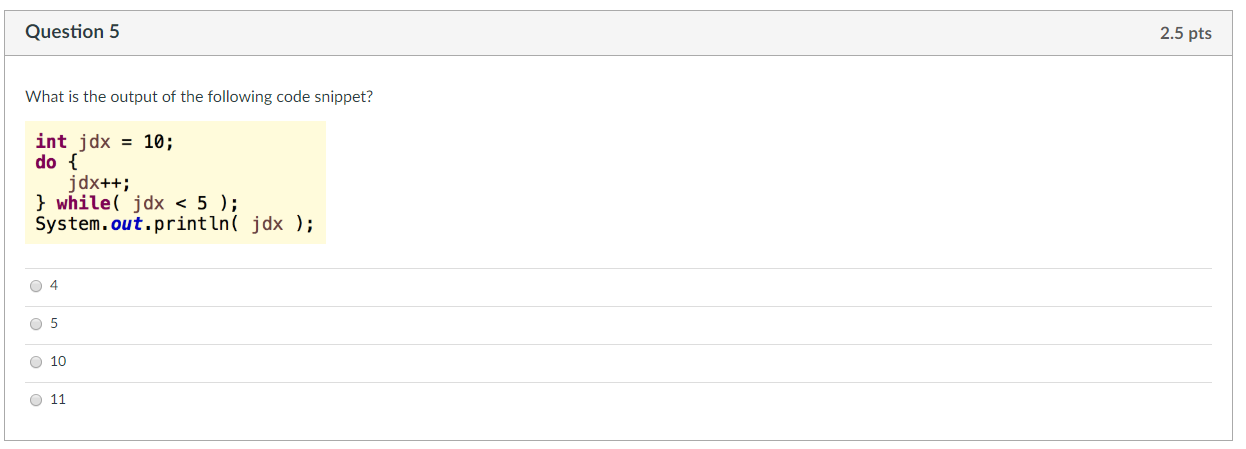Click the "jdx" argument inside println

coord(268,224)
